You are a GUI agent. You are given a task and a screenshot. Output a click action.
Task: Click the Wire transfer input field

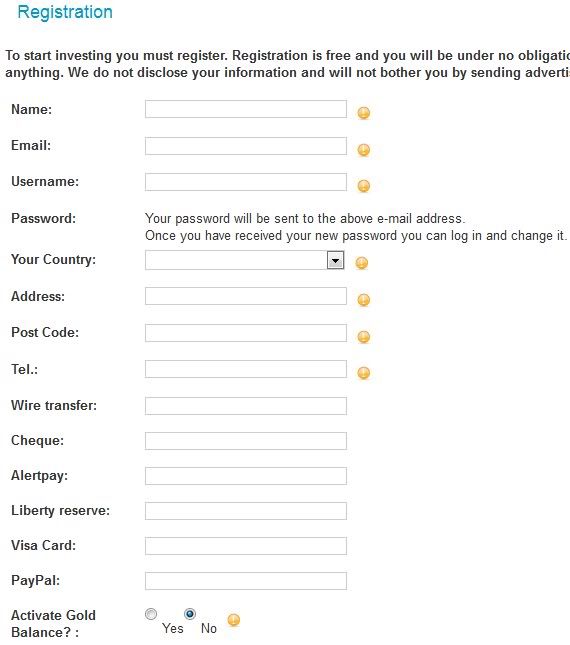click(x=246, y=406)
